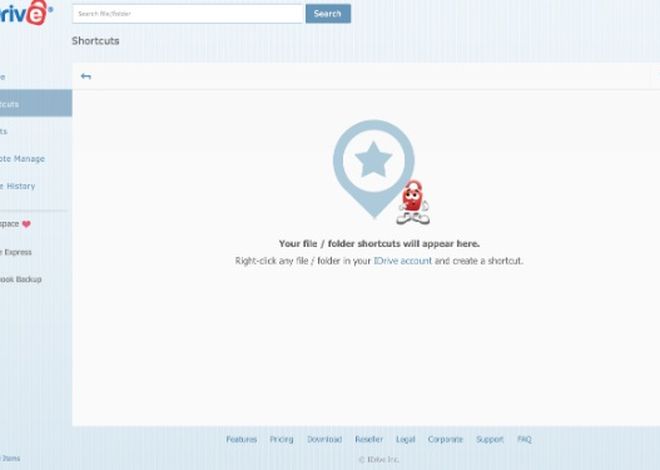Select the Shortcuts sidebar item
Viewport: 660px width, 470px height.
point(36,103)
